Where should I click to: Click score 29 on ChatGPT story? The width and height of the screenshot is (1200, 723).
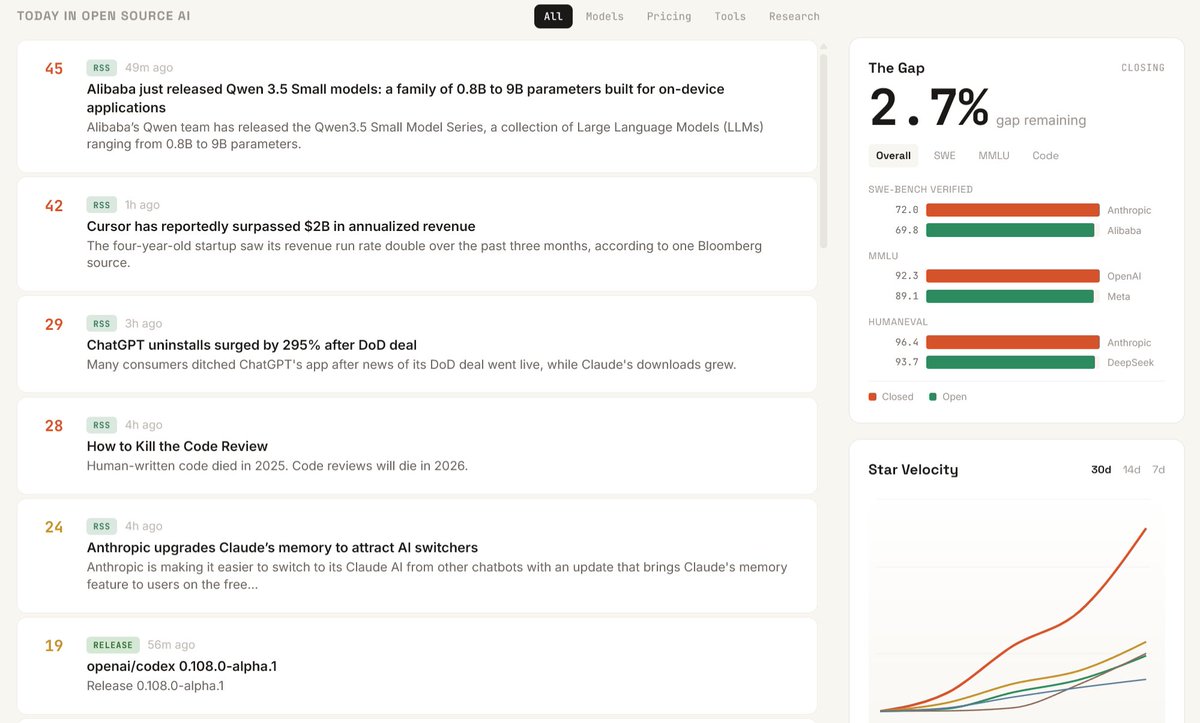(54, 324)
